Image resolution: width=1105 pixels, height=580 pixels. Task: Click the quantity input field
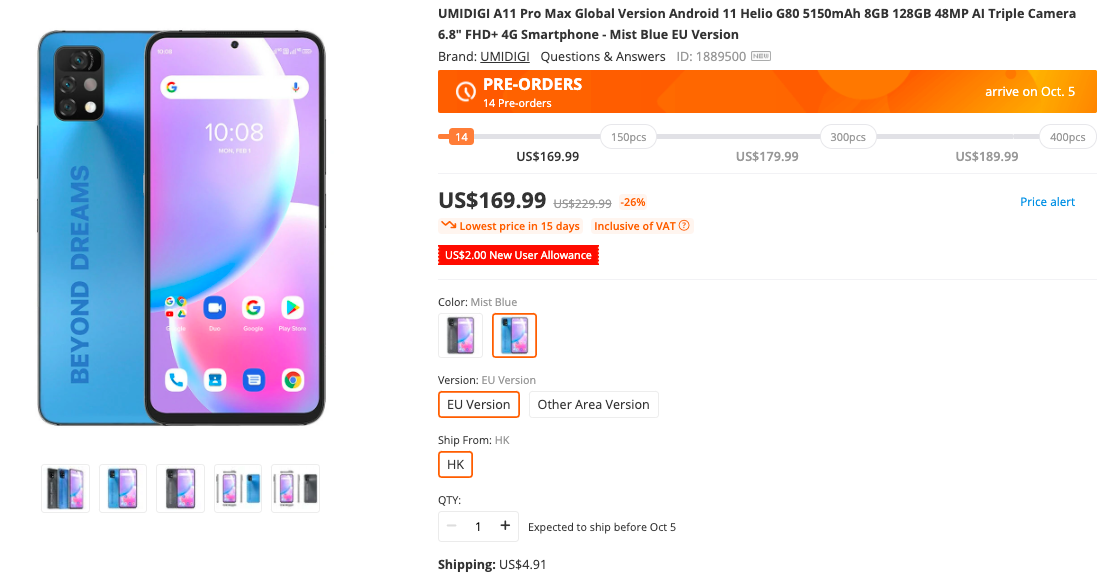point(478,526)
